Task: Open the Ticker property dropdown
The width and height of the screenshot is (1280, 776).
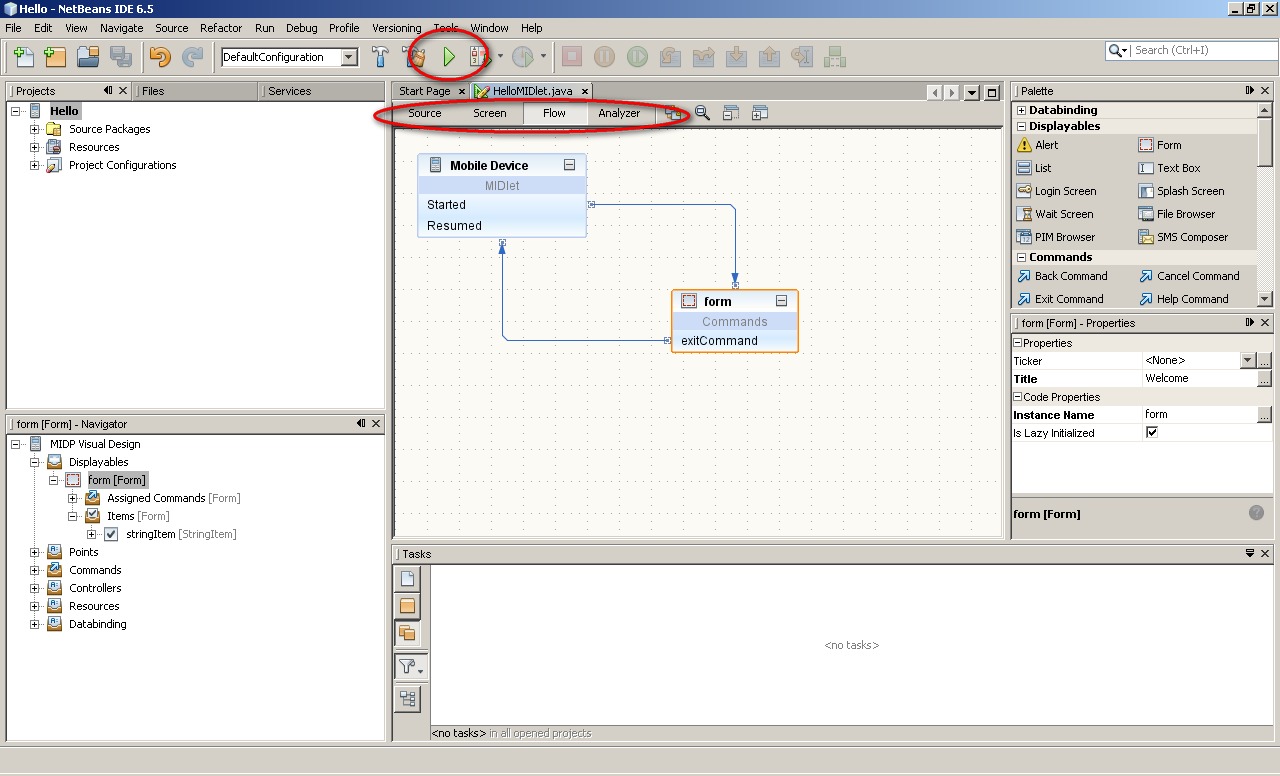Action: click(1247, 361)
